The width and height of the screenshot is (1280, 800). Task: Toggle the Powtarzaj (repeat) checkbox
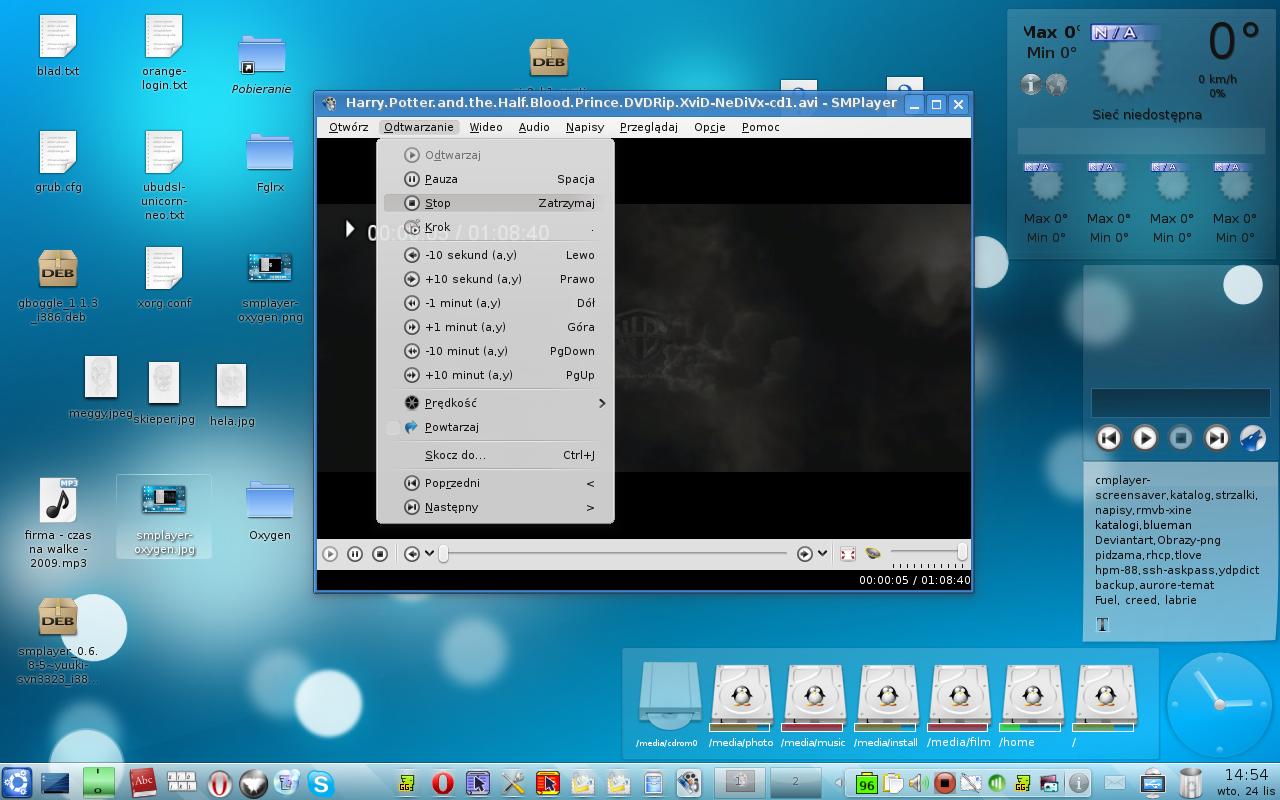pos(393,427)
